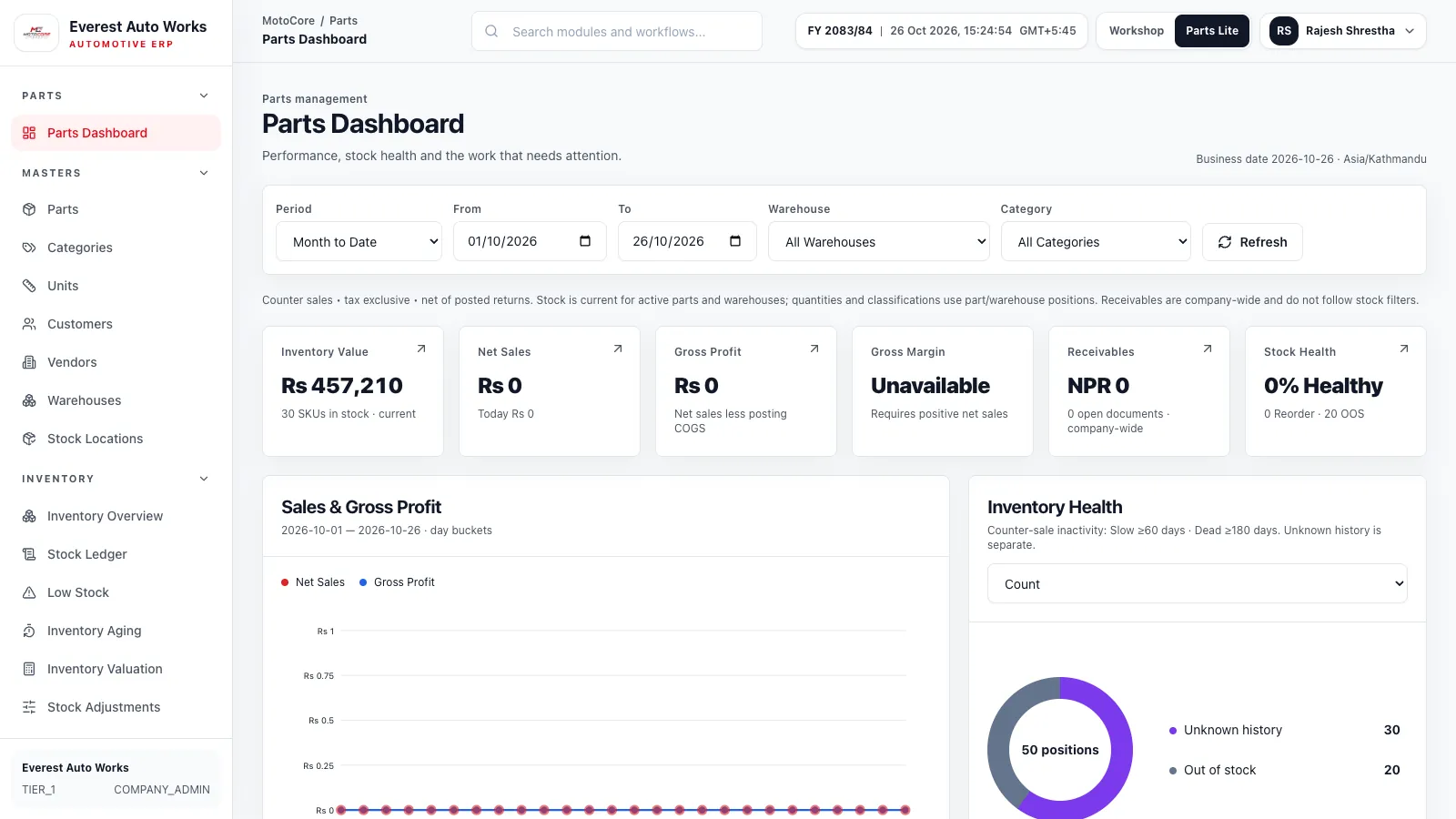Switch to Parts Lite mode

[x=1211, y=31]
